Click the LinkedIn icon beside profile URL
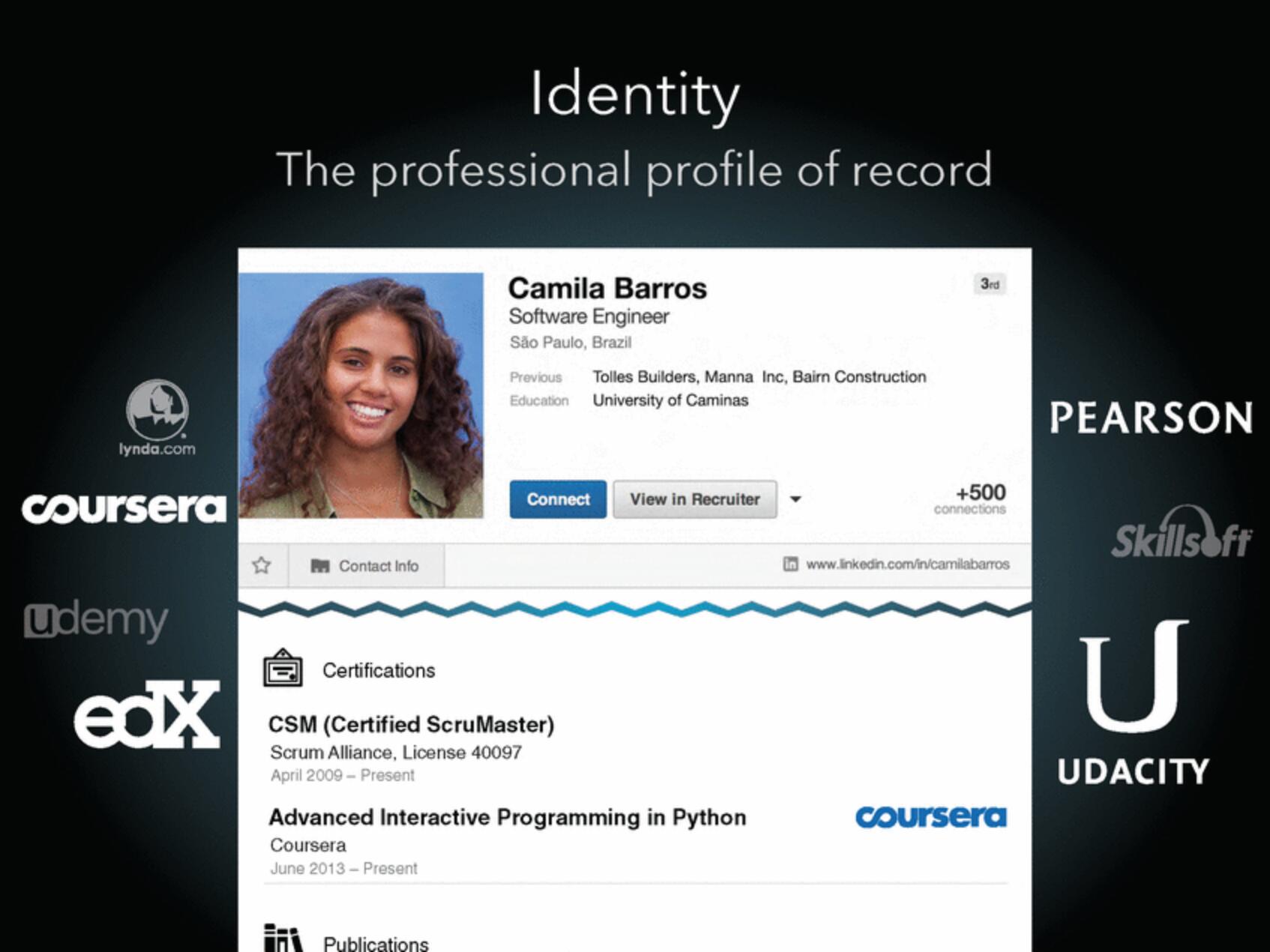This screenshot has width=1270, height=952. coord(790,564)
